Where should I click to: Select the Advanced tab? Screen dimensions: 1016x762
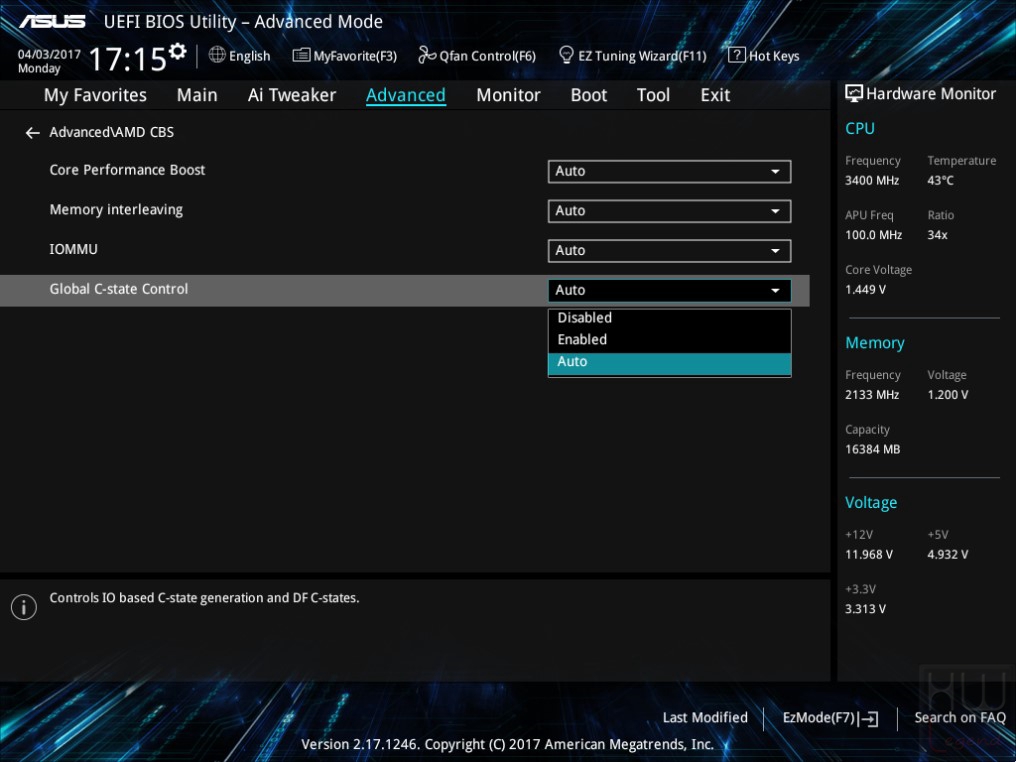coord(406,95)
